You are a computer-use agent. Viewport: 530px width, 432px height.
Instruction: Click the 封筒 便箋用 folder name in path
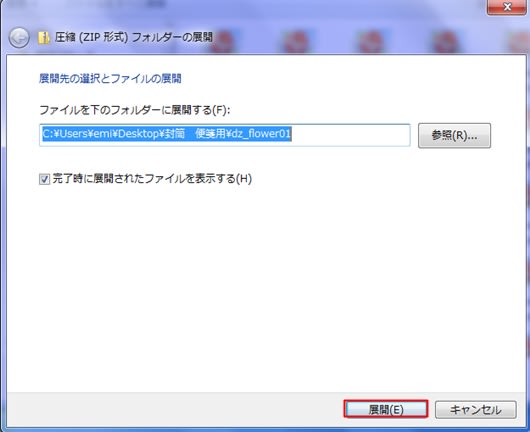pyautogui.click(x=195, y=134)
